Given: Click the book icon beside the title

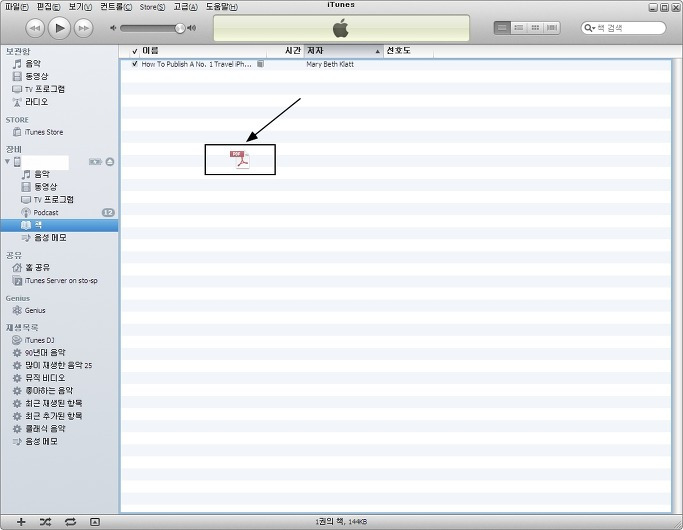Looking at the screenshot, I should (260, 64).
